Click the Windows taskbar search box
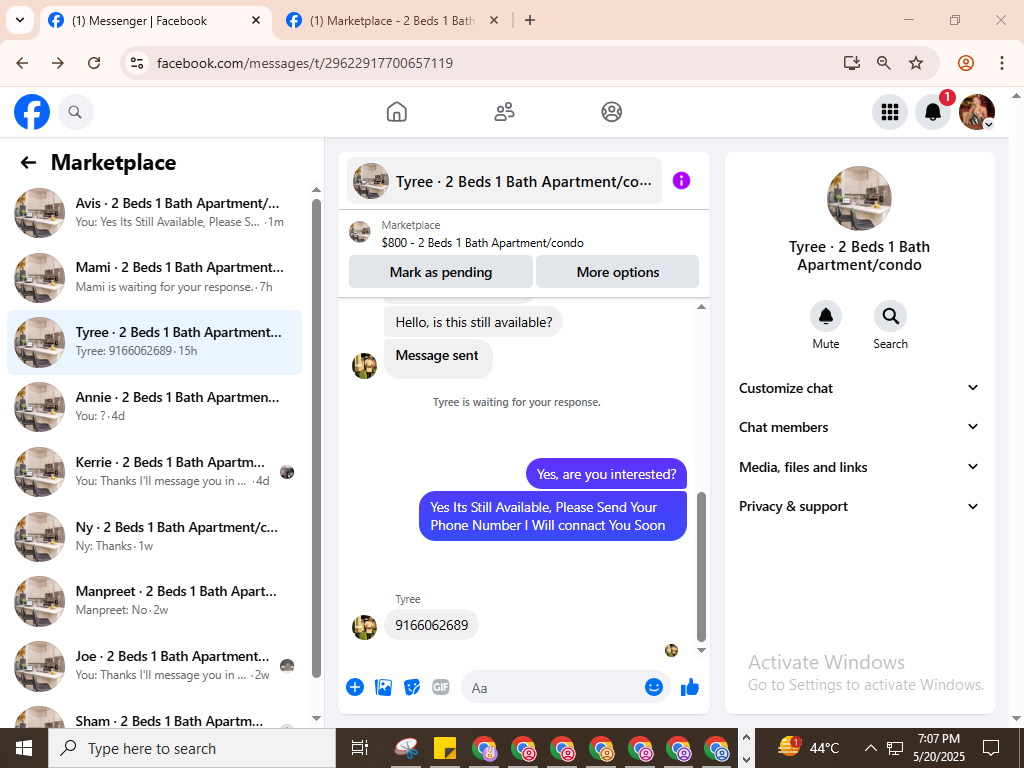This screenshot has height=768, width=1024. 192,748
